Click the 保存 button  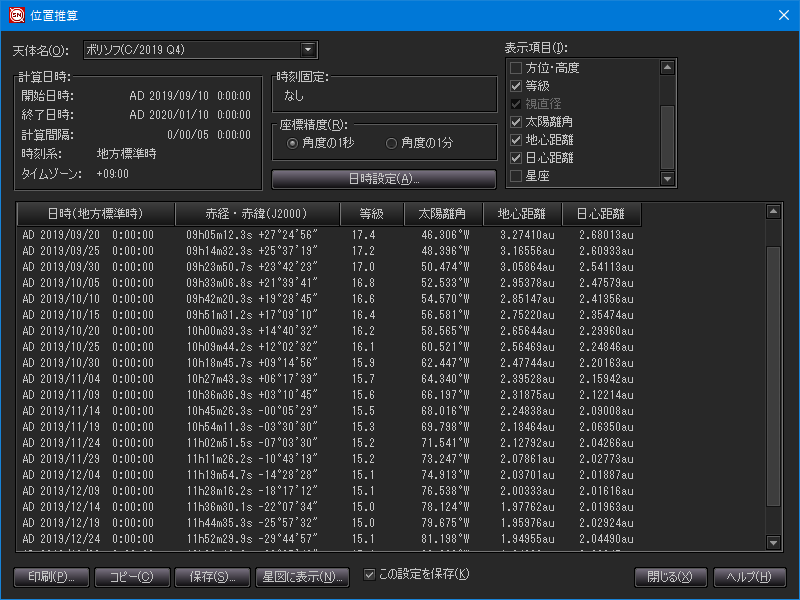pos(212,577)
